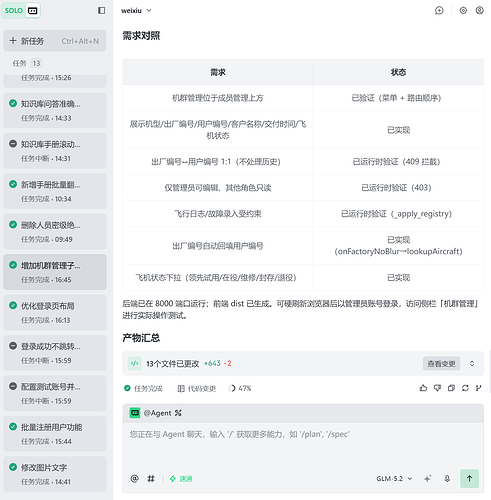This screenshot has height=500, width=491.
Task: Copy the response with copy icon
Action: click(x=451, y=388)
